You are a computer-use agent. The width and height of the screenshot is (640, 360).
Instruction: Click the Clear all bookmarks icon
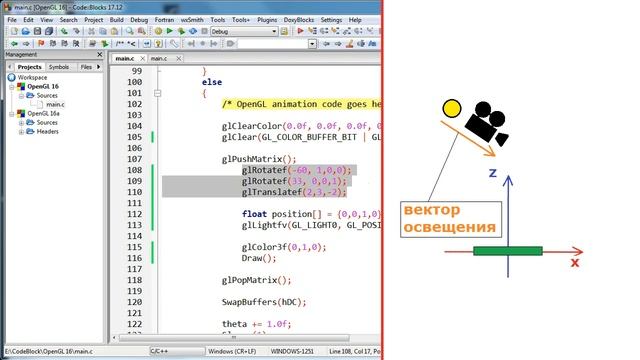(76, 43)
